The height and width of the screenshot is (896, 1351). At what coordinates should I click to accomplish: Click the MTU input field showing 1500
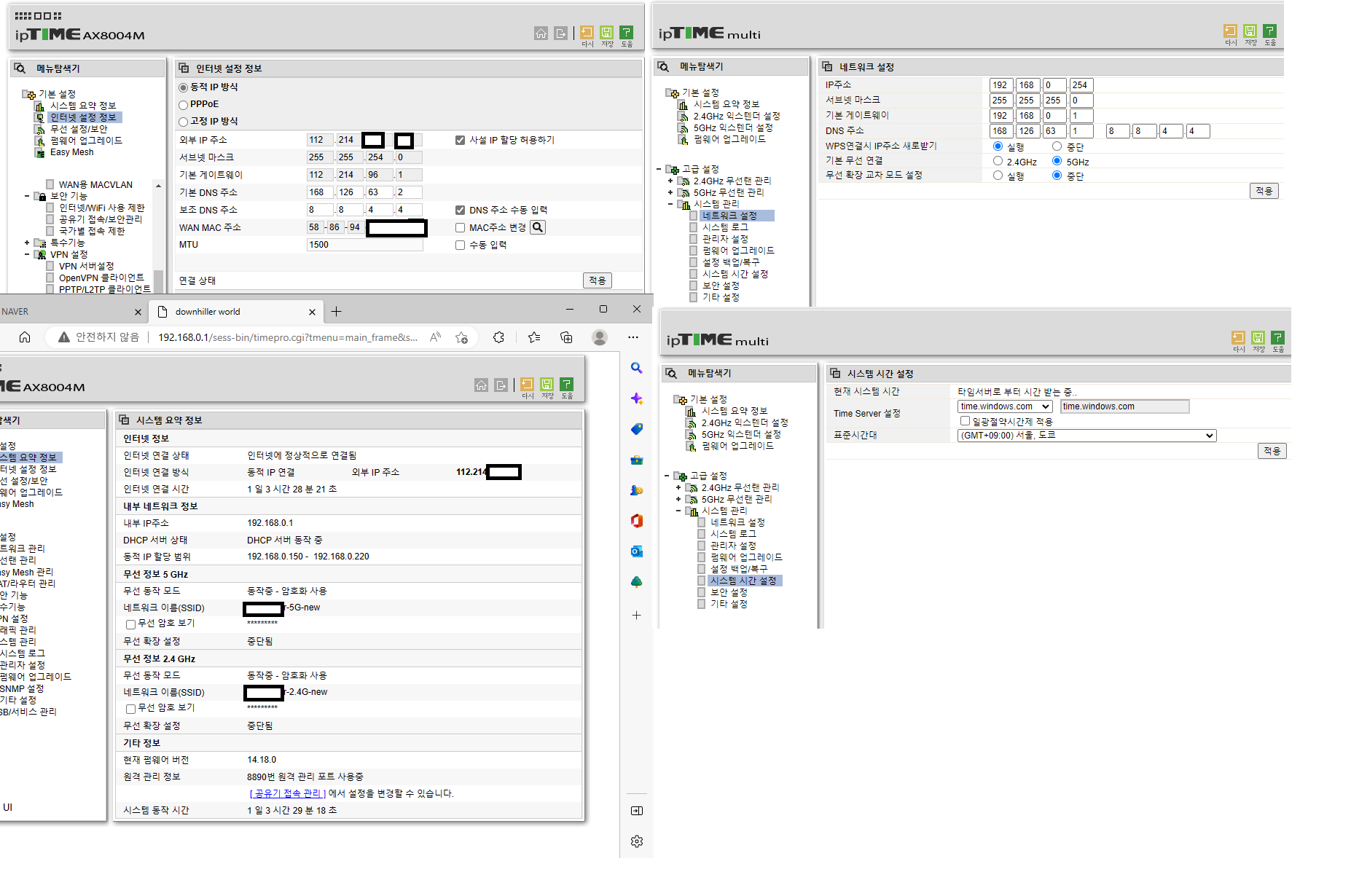[364, 245]
